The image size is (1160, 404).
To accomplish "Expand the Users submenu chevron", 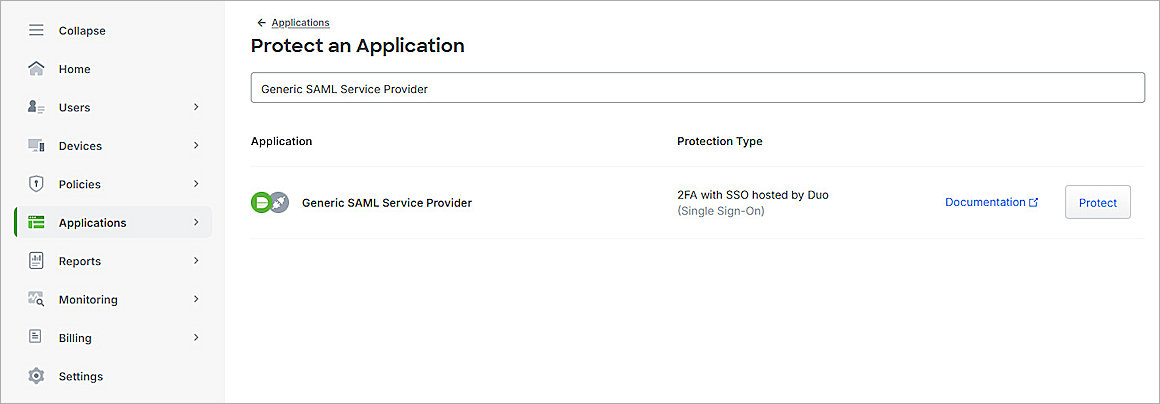I will 196,107.
